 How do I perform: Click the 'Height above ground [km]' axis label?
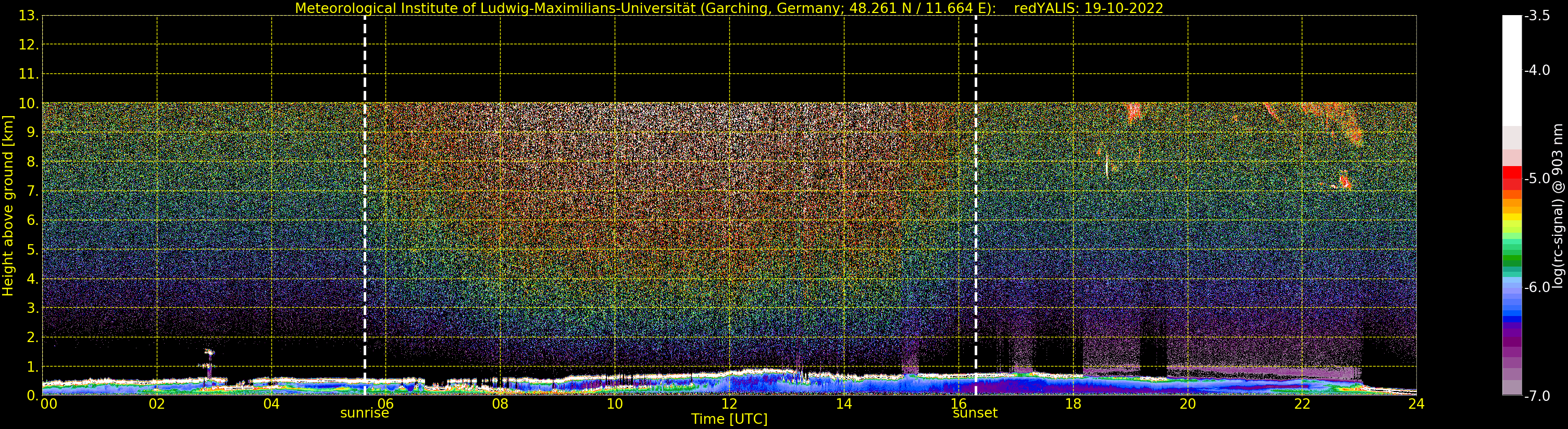pyautogui.click(x=8, y=206)
